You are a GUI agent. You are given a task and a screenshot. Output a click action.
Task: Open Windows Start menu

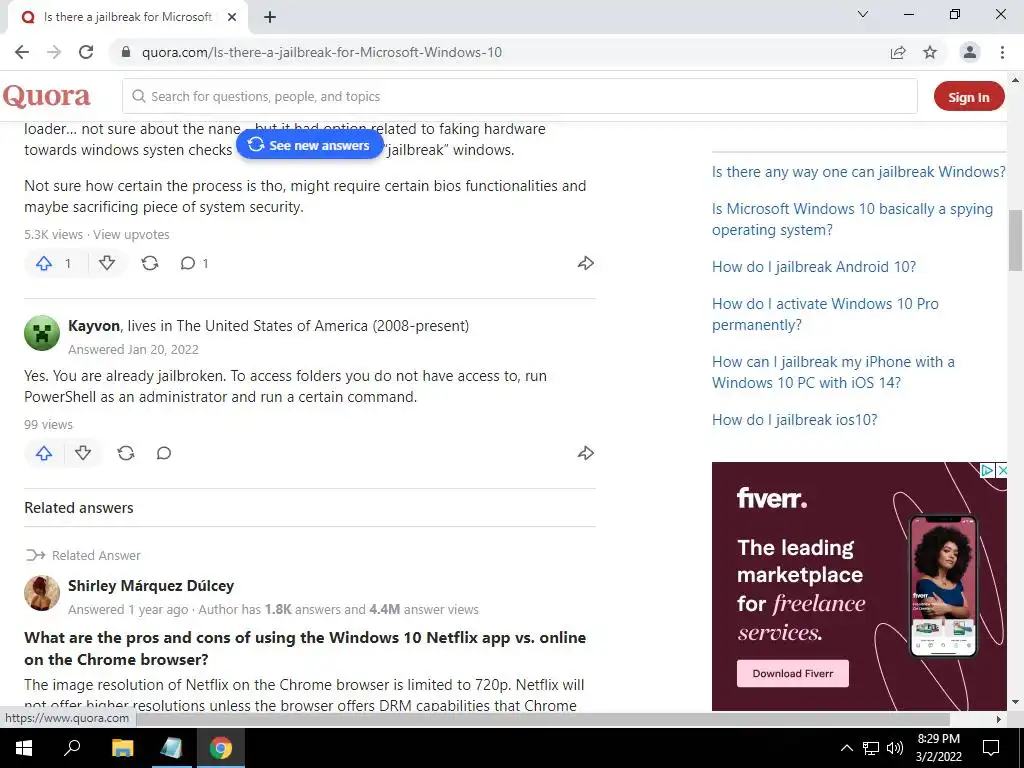pos(24,748)
